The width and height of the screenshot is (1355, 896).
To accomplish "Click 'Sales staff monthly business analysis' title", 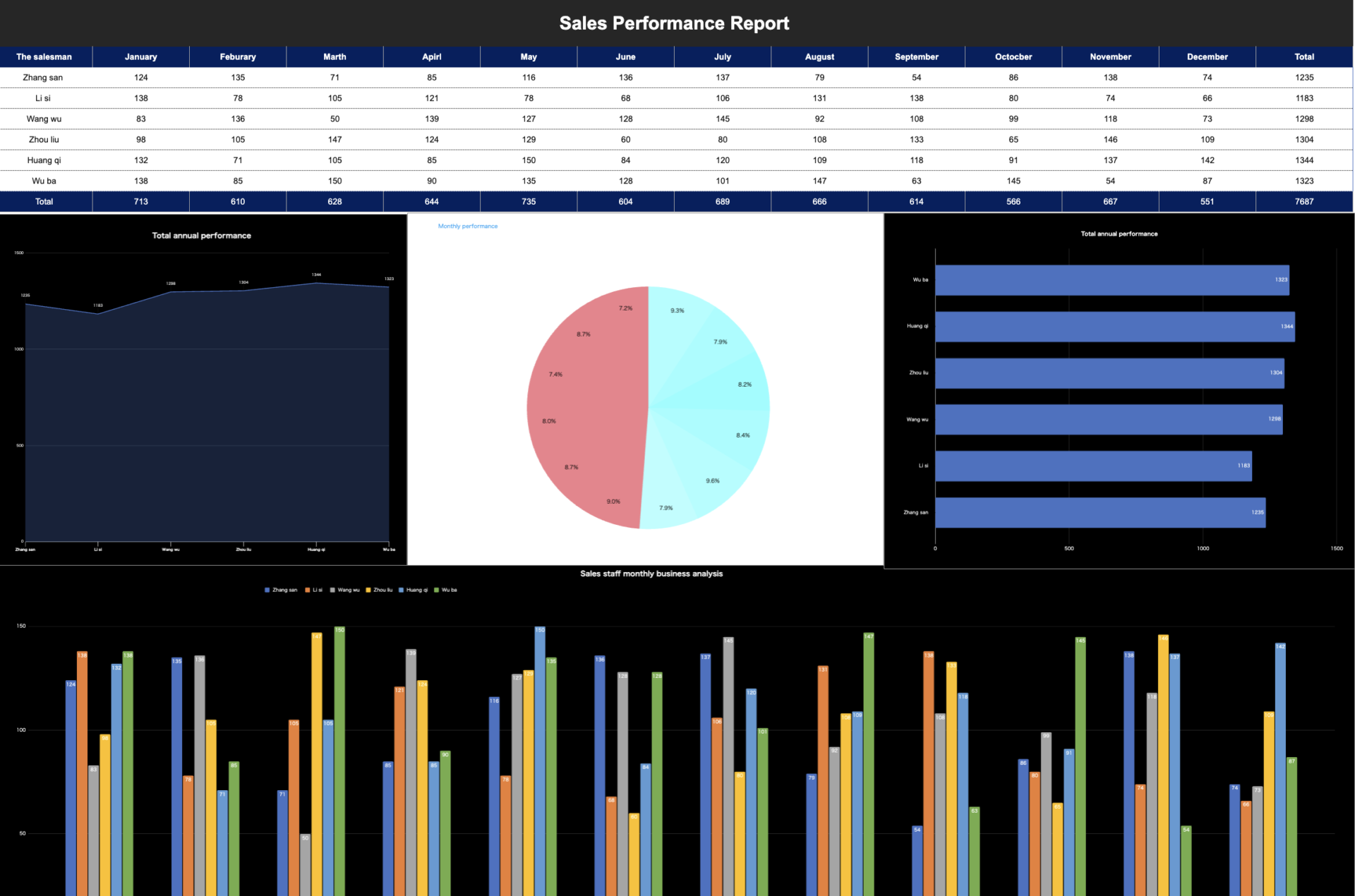I will pyautogui.click(x=651, y=574).
